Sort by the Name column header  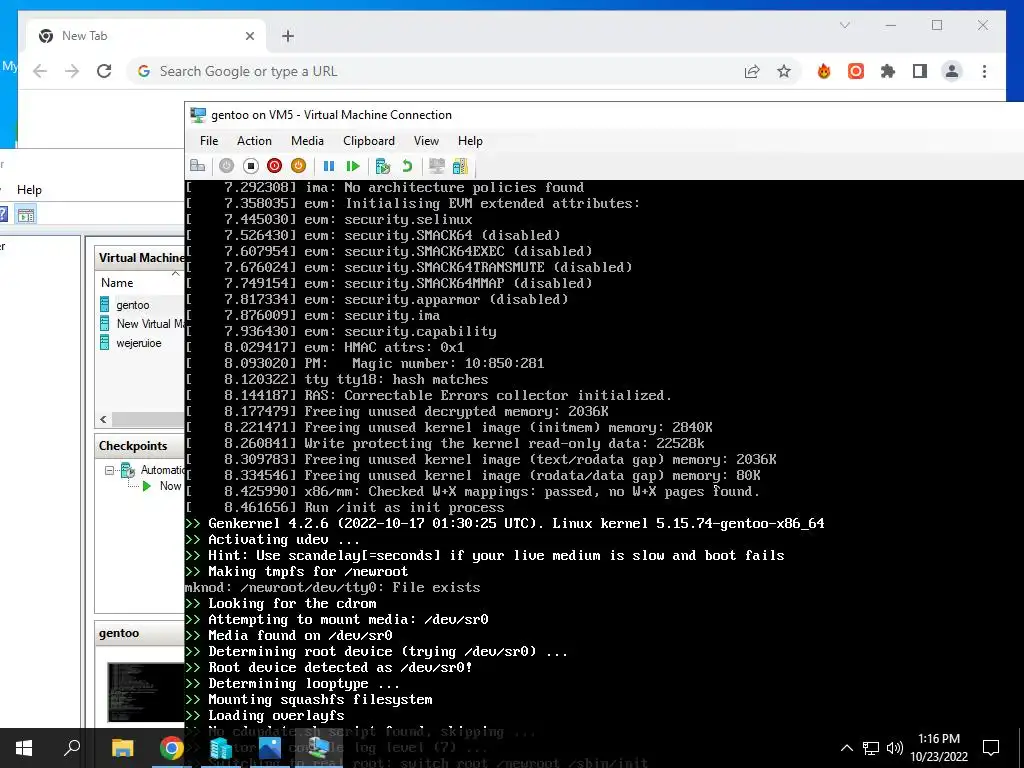click(x=117, y=283)
